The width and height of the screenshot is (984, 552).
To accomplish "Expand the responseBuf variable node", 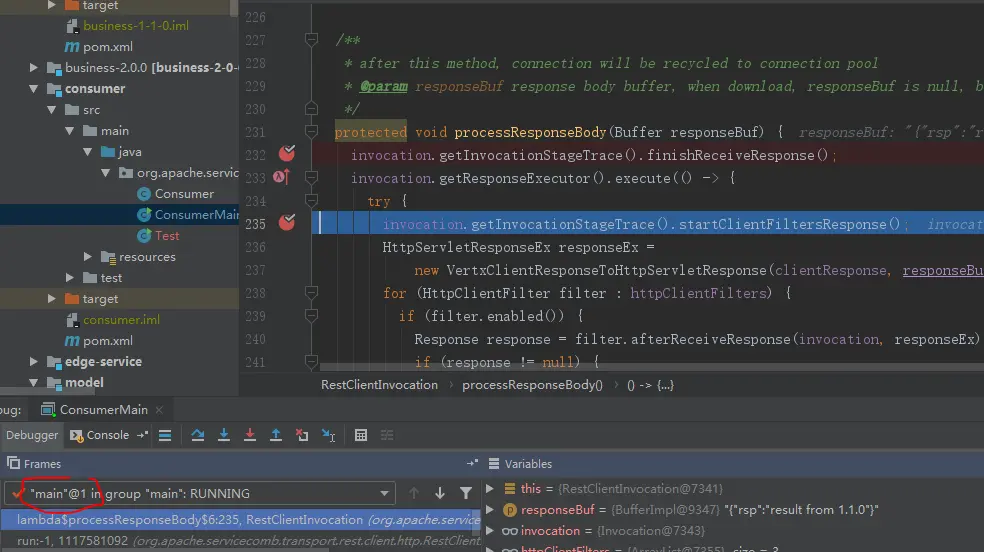I will [490, 510].
